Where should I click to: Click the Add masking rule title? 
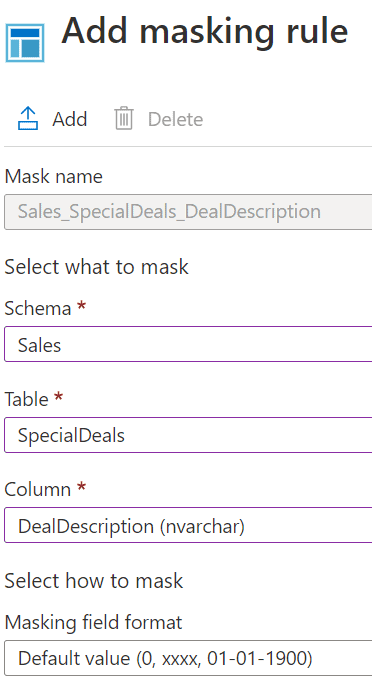pyautogui.click(x=205, y=33)
